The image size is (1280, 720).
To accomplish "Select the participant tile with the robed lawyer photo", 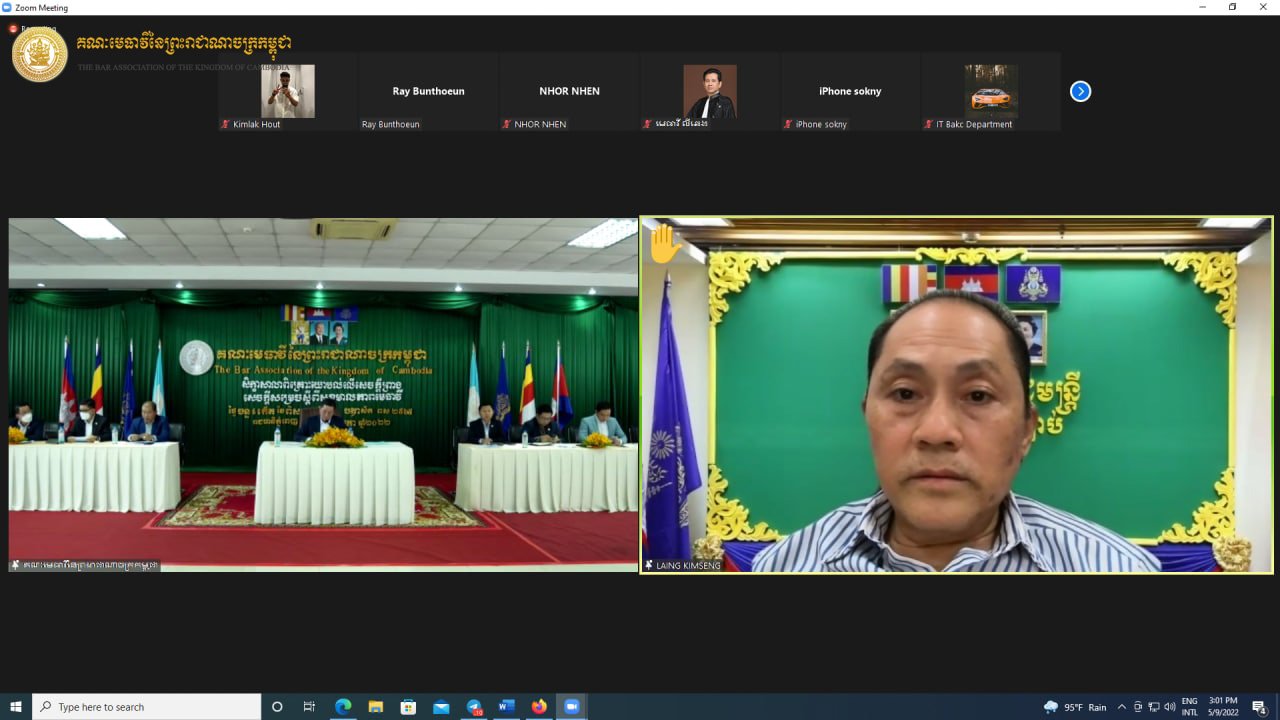I will click(710, 91).
